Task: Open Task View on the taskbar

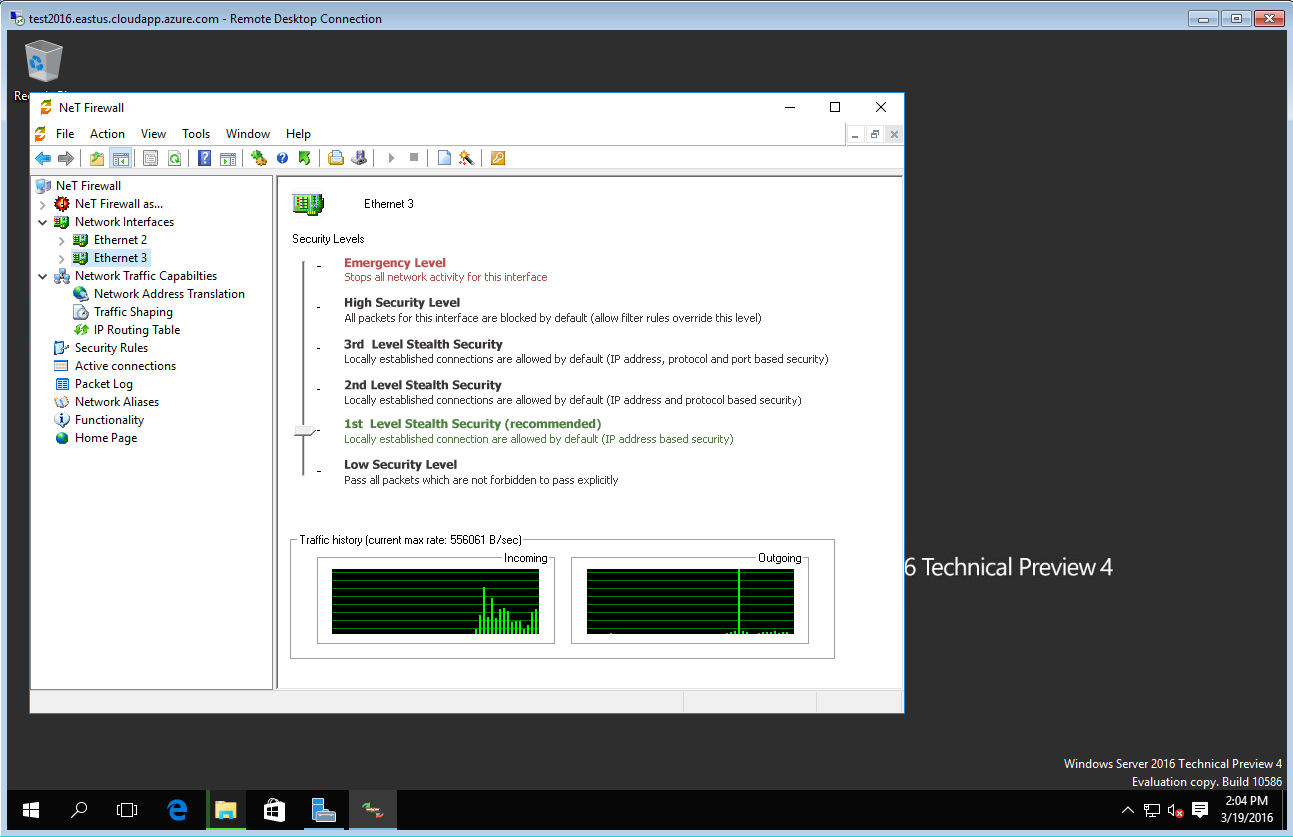Action: click(126, 810)
